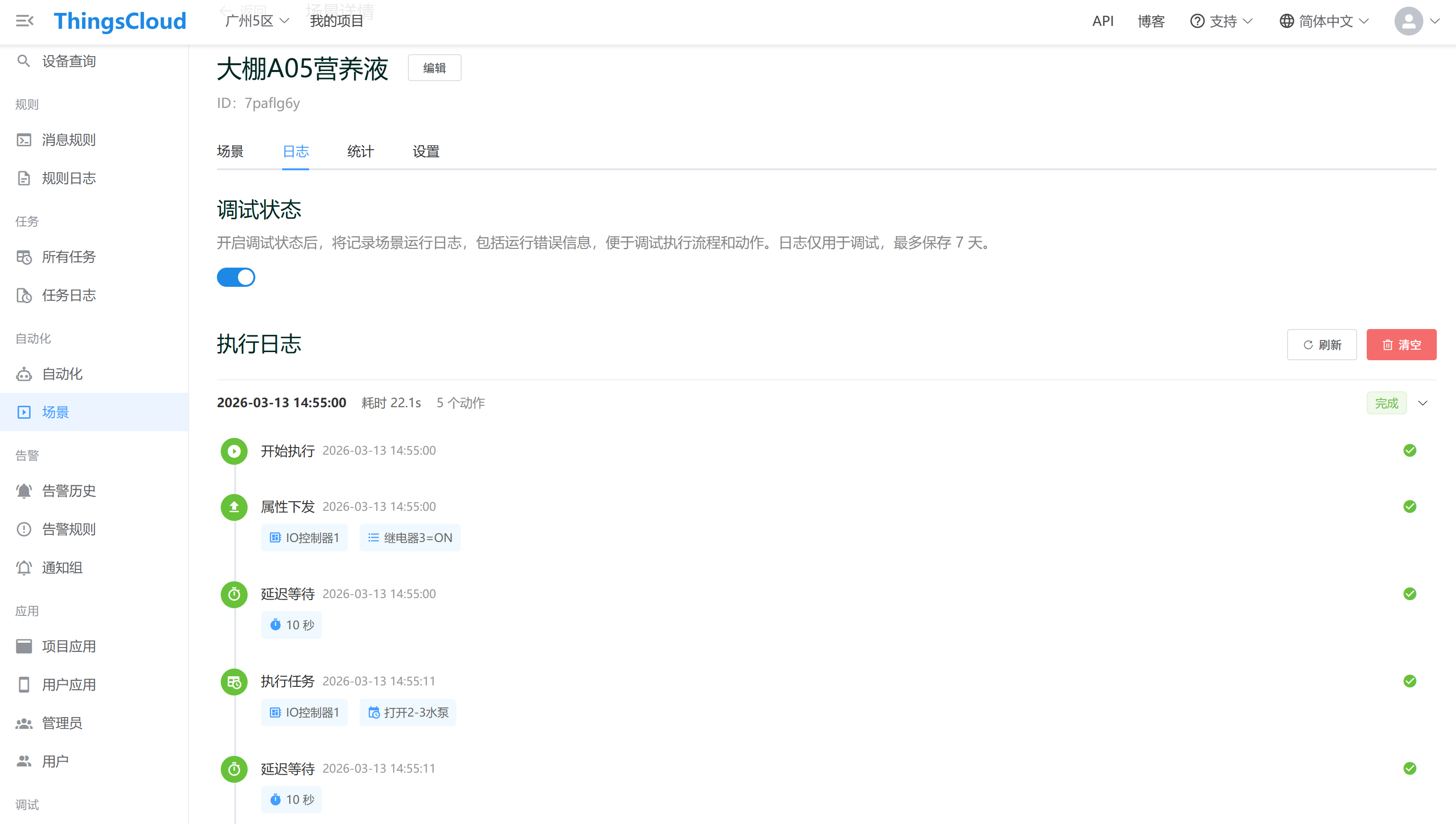1456x824 pixels.
Task: Collapse the sidebar with the menu icon
Action: (x=24, y=21)
